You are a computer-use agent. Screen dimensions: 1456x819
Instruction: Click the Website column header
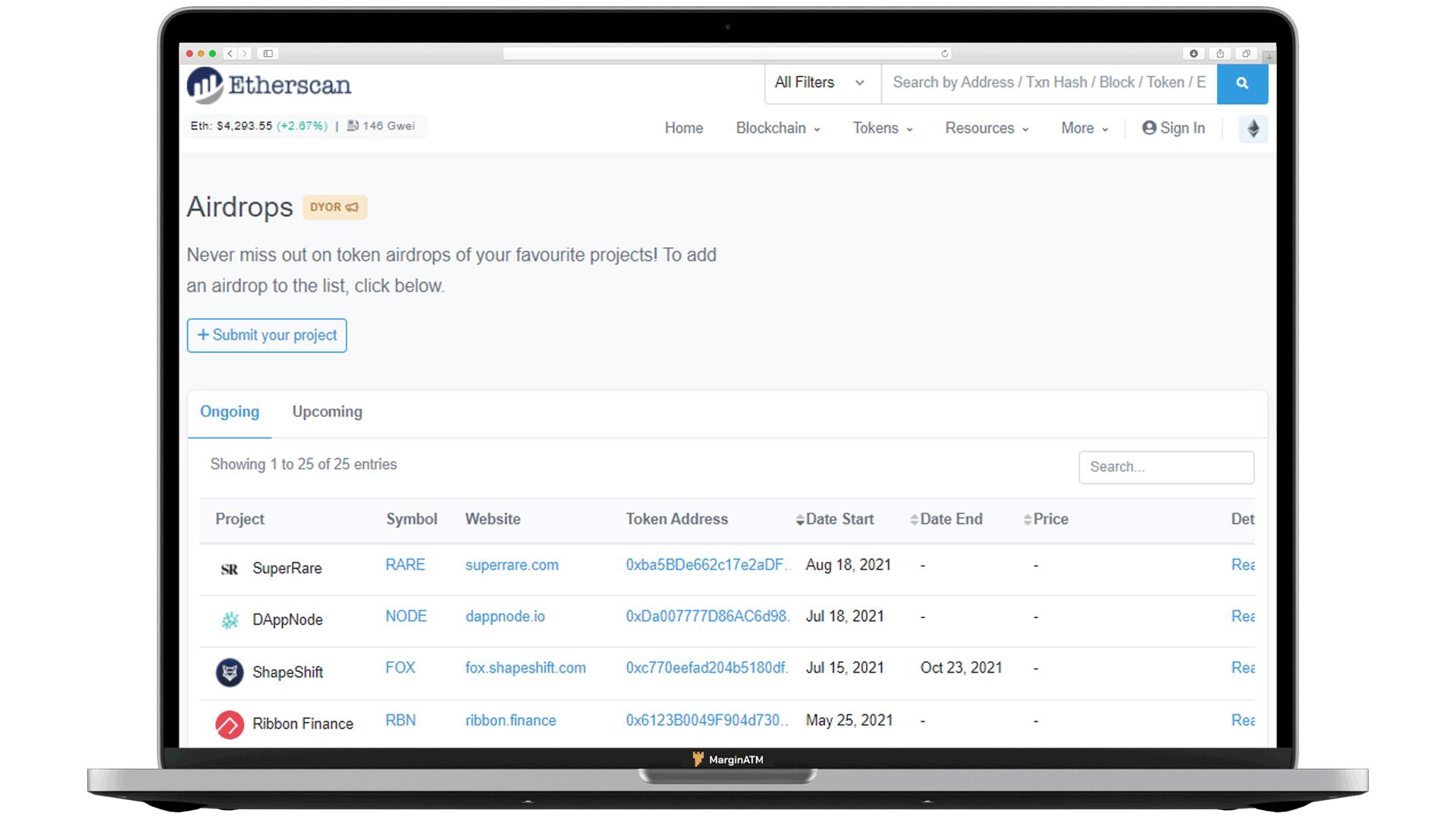[x=492, y=519]
